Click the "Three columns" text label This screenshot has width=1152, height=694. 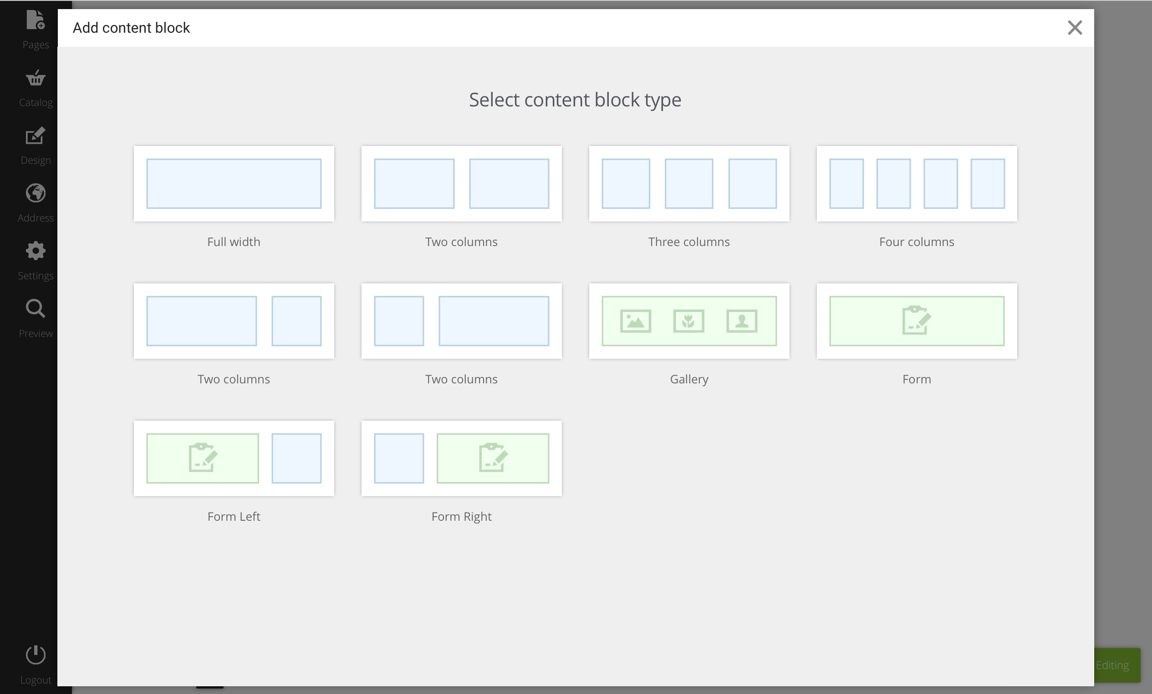point(689,242)
